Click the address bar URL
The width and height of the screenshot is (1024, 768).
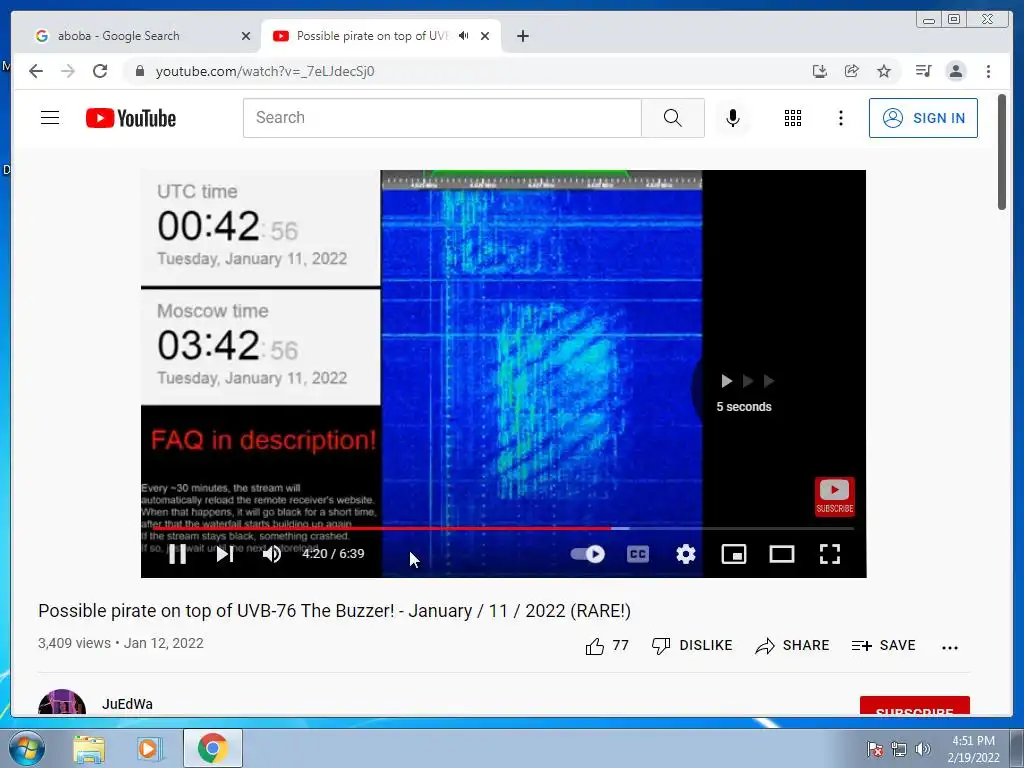(x=264, y=71)
